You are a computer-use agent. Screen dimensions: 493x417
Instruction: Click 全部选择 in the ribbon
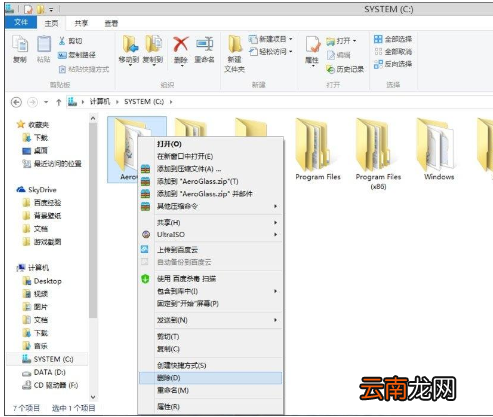click(393, 39)
